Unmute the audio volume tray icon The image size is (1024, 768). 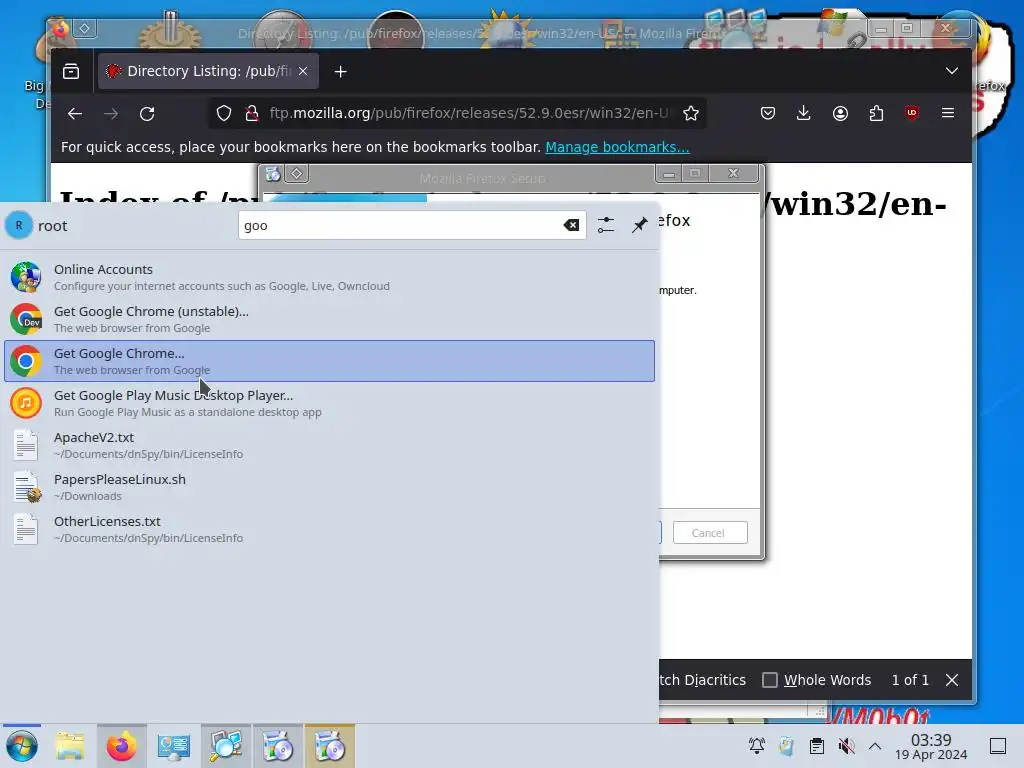[846, 746]
